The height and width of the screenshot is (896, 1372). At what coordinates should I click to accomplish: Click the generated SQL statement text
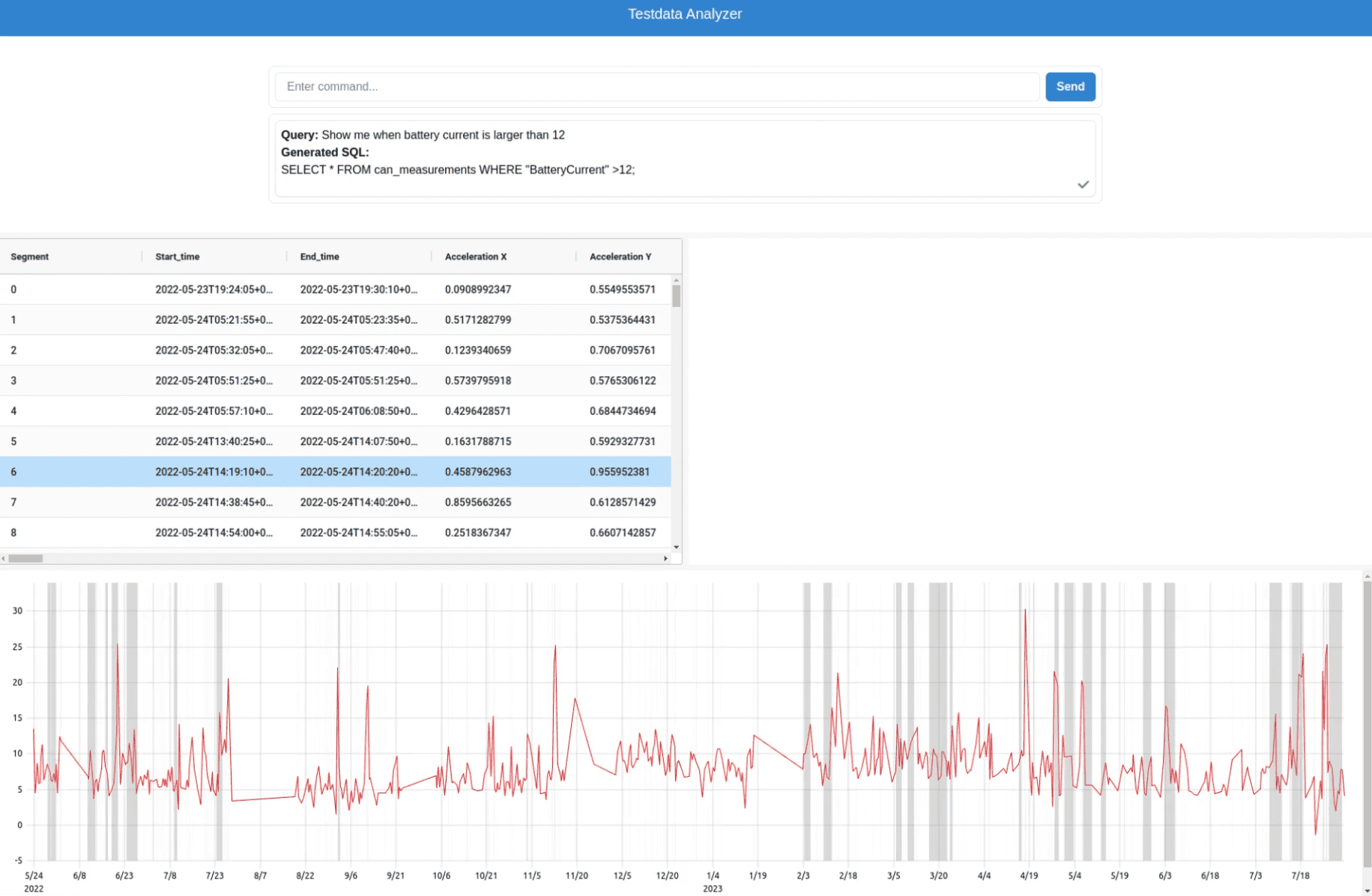[x=458, y=170]
